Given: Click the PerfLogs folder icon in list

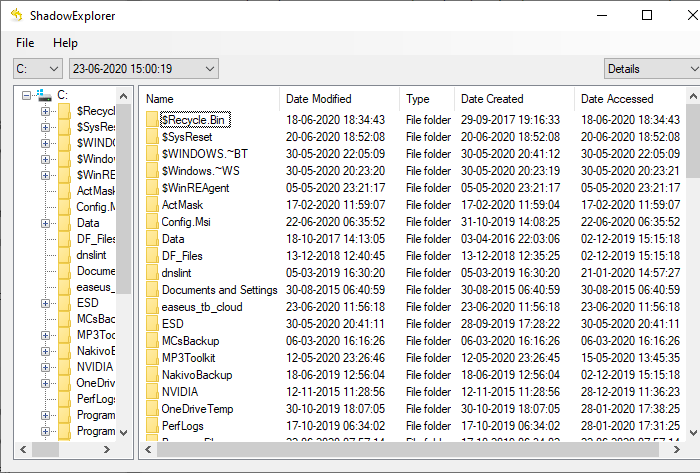Looking at the screenshot, I should pos(152,425).
